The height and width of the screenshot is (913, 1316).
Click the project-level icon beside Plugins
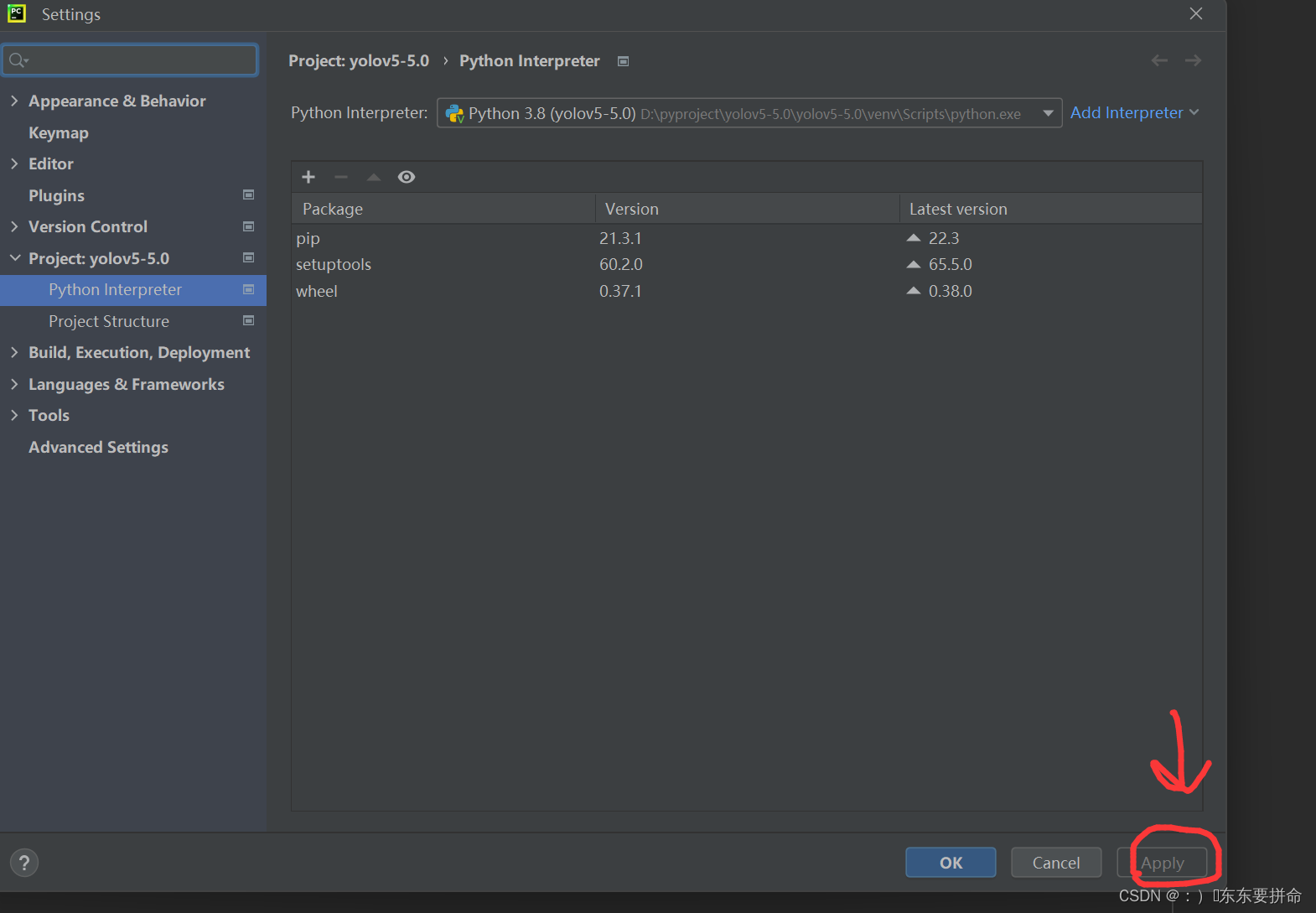[248, 195]
